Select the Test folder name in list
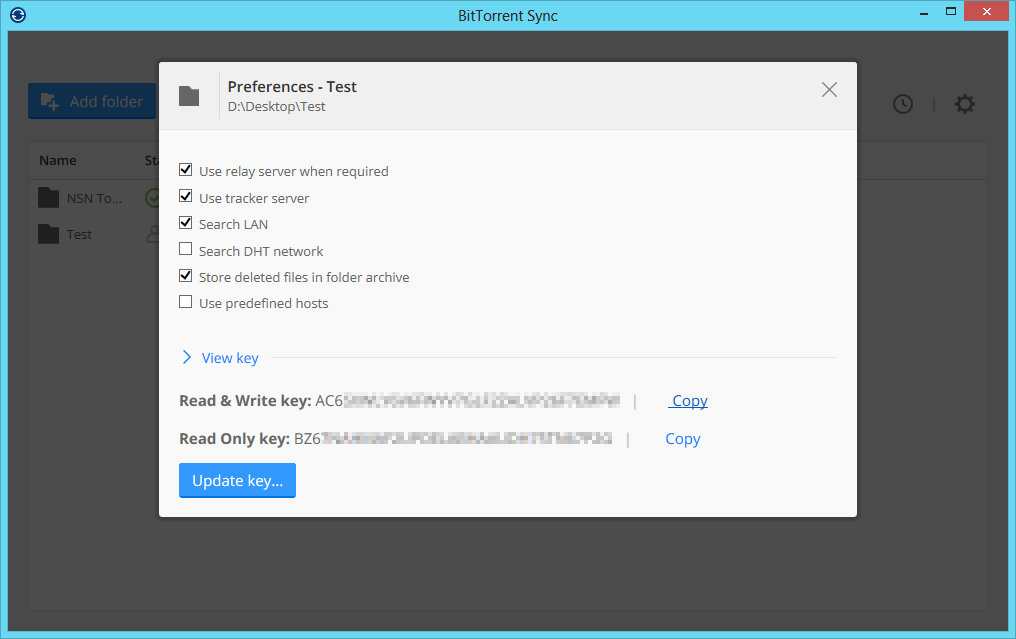The image size is (1016, 639). point(79,235)
